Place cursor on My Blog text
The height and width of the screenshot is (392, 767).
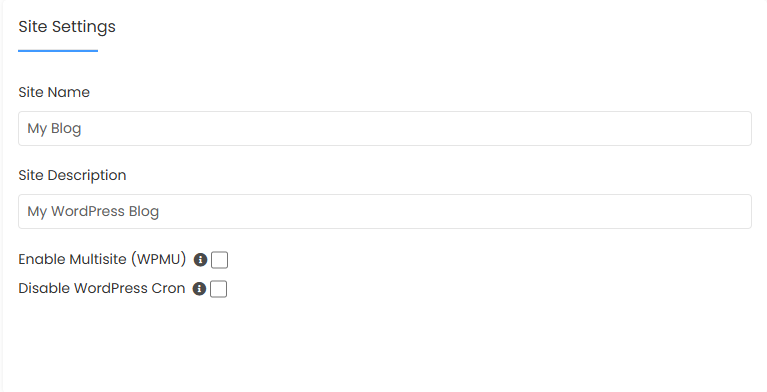click(x=54, y=129)
